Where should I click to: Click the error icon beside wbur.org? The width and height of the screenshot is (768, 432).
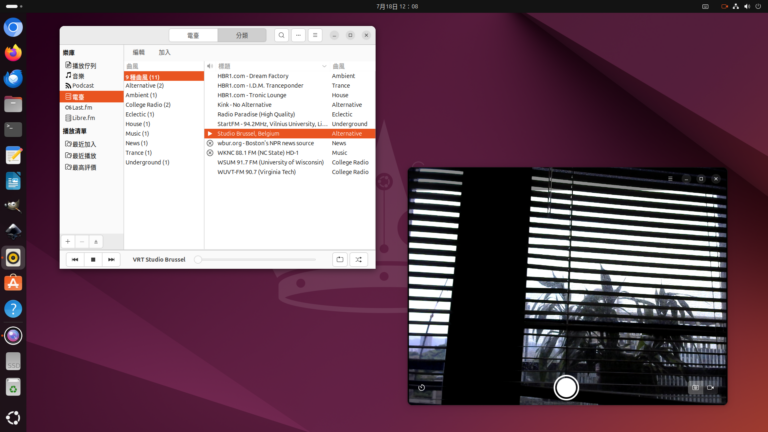pos(210,143)
